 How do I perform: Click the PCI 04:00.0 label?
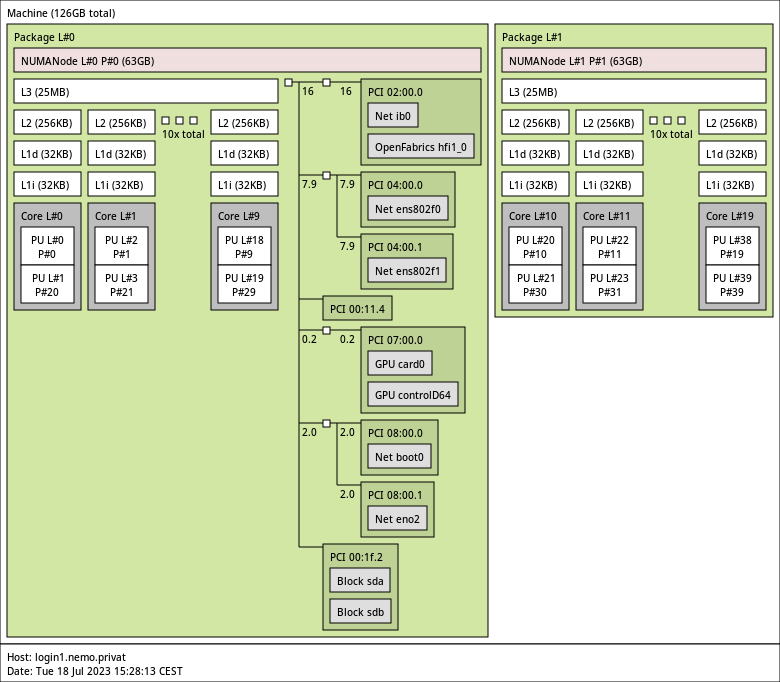coord(395,185)
